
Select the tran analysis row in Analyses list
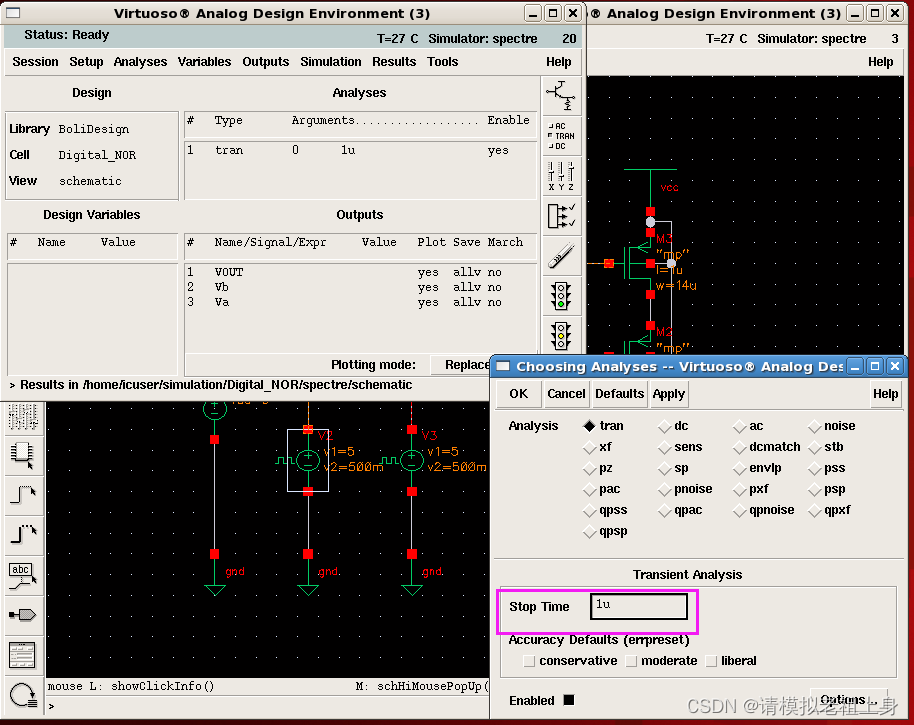pyautogui.click(x=360, y=150)
